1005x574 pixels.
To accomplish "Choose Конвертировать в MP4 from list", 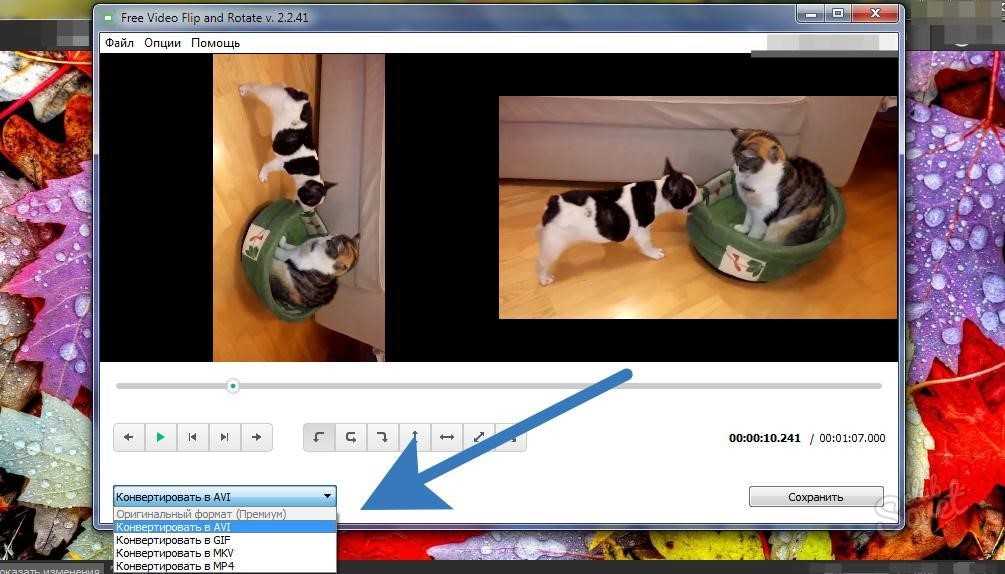I will click(224, 566).
